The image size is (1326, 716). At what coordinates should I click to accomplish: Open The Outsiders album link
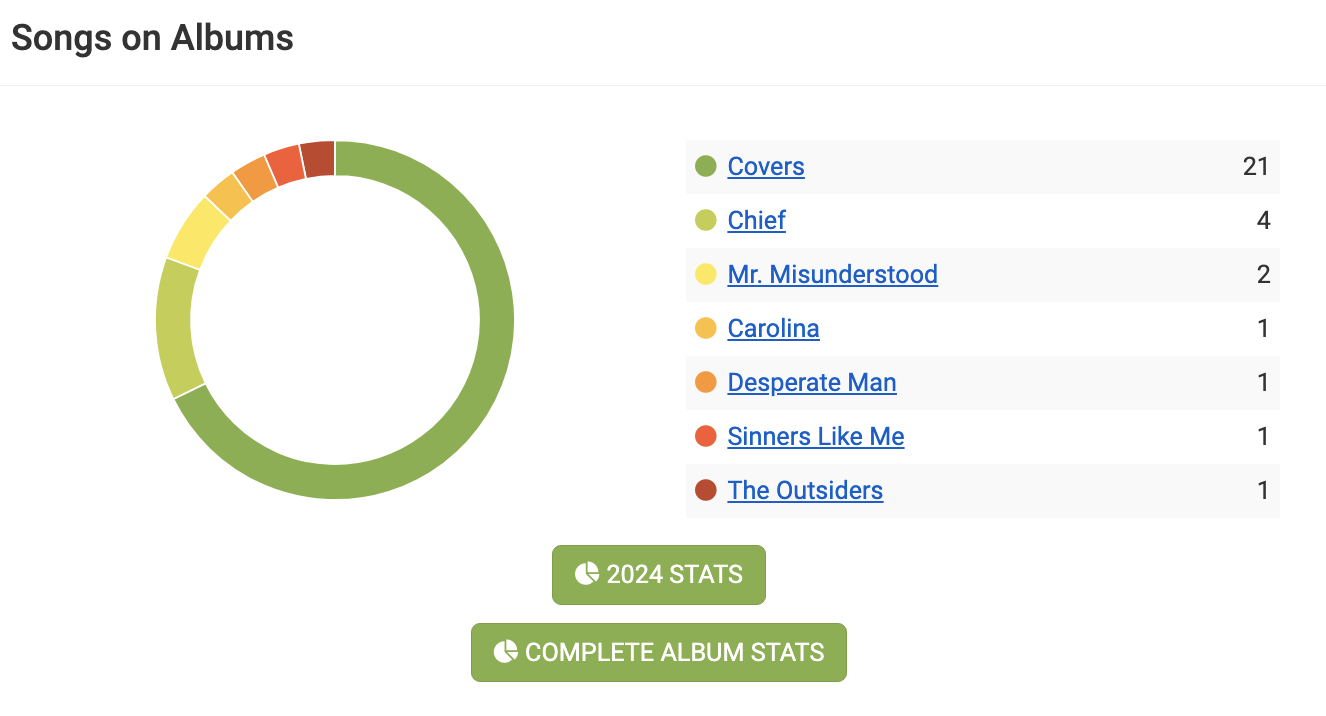pyautogui.click(x=805, y=491)
